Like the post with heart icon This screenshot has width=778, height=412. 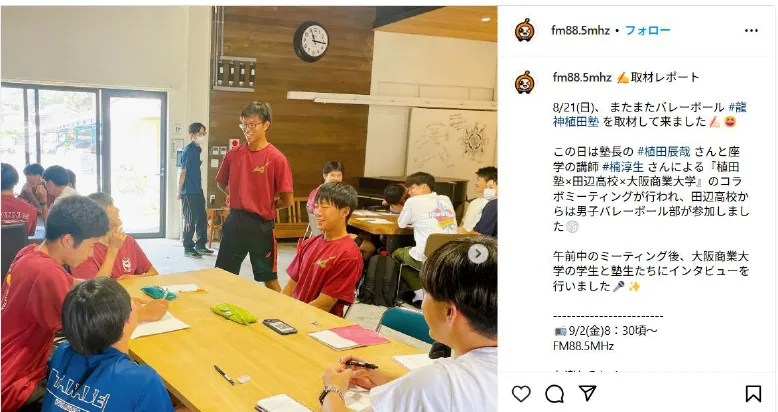click(521, 394)
